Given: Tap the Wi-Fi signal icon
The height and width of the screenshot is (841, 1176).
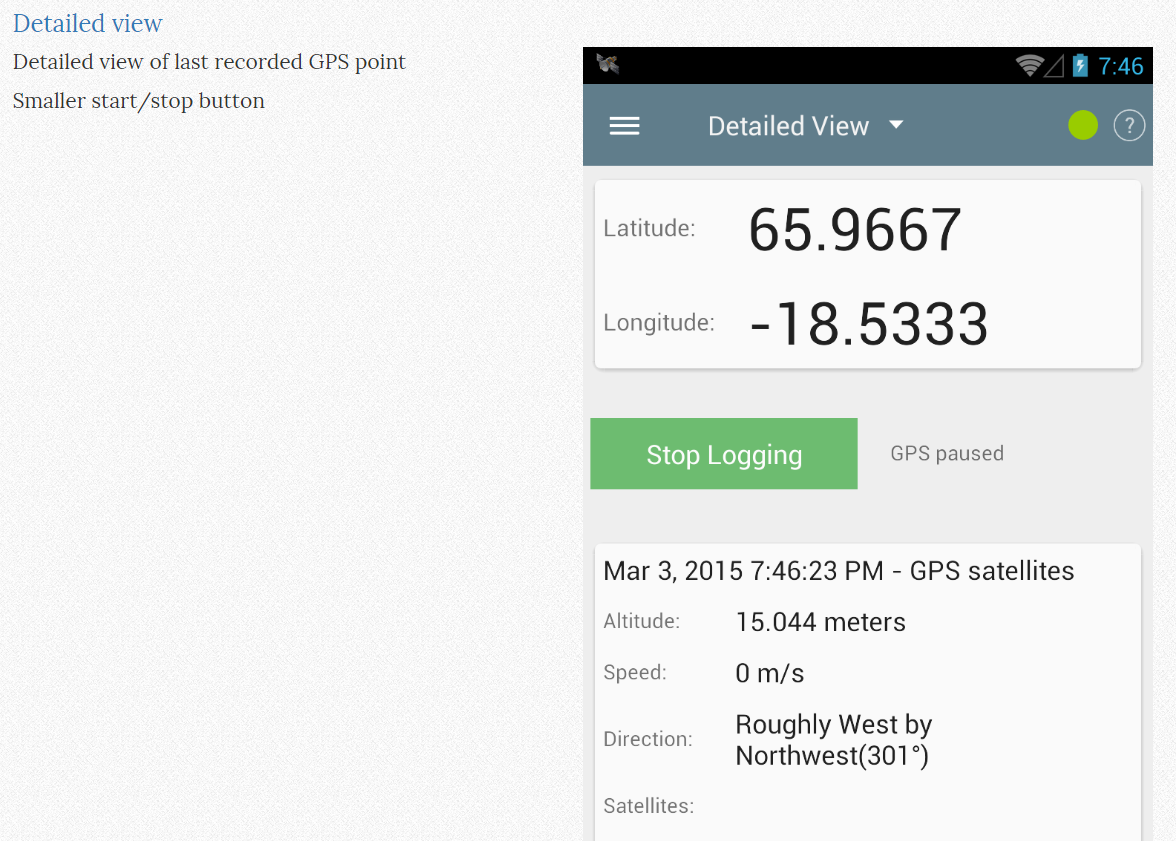Looking at the screenshot, I should (1028, 66).
